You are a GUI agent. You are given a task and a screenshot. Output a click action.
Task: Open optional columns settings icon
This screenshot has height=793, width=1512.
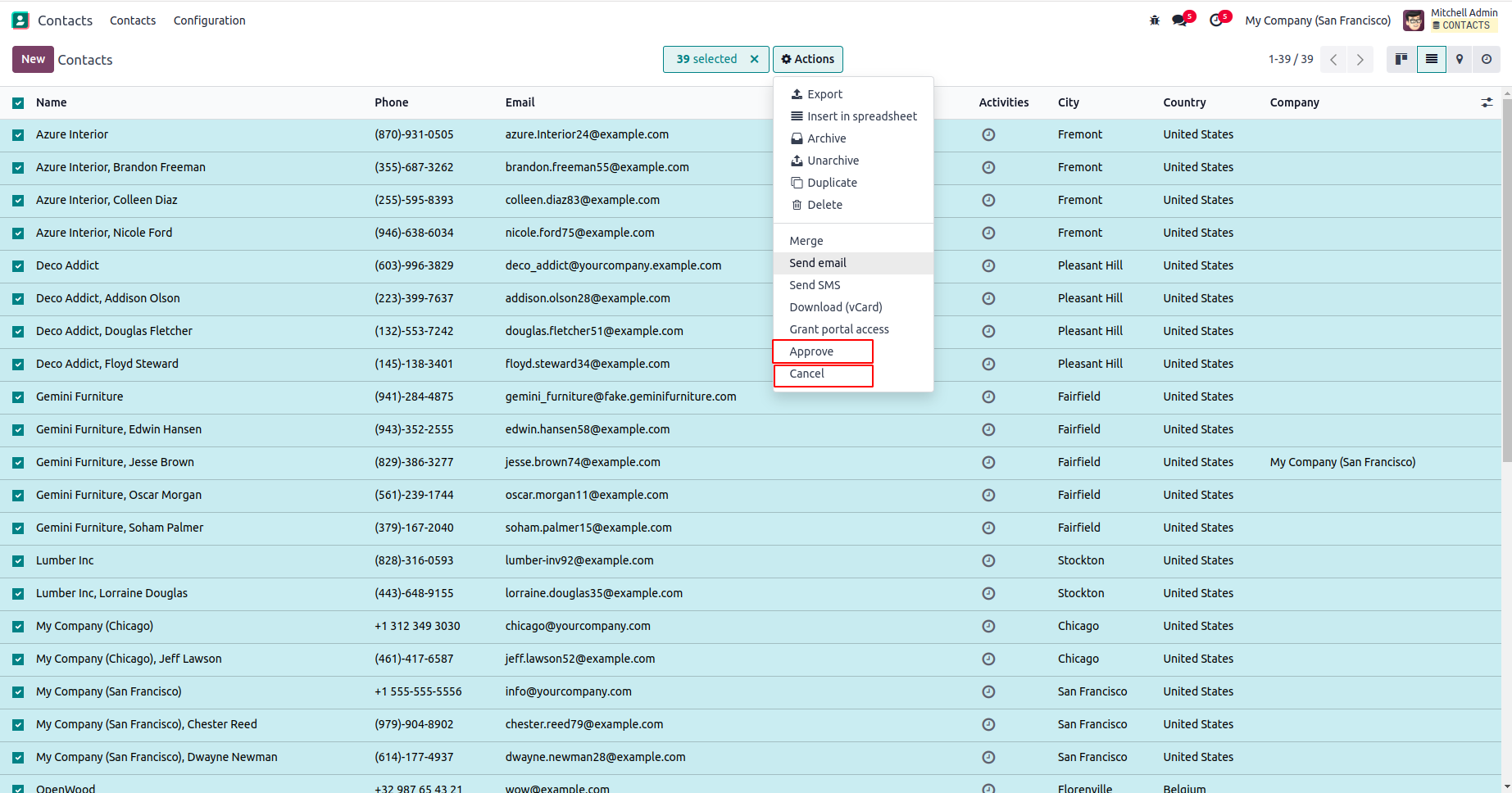[x=1487, y=102]
